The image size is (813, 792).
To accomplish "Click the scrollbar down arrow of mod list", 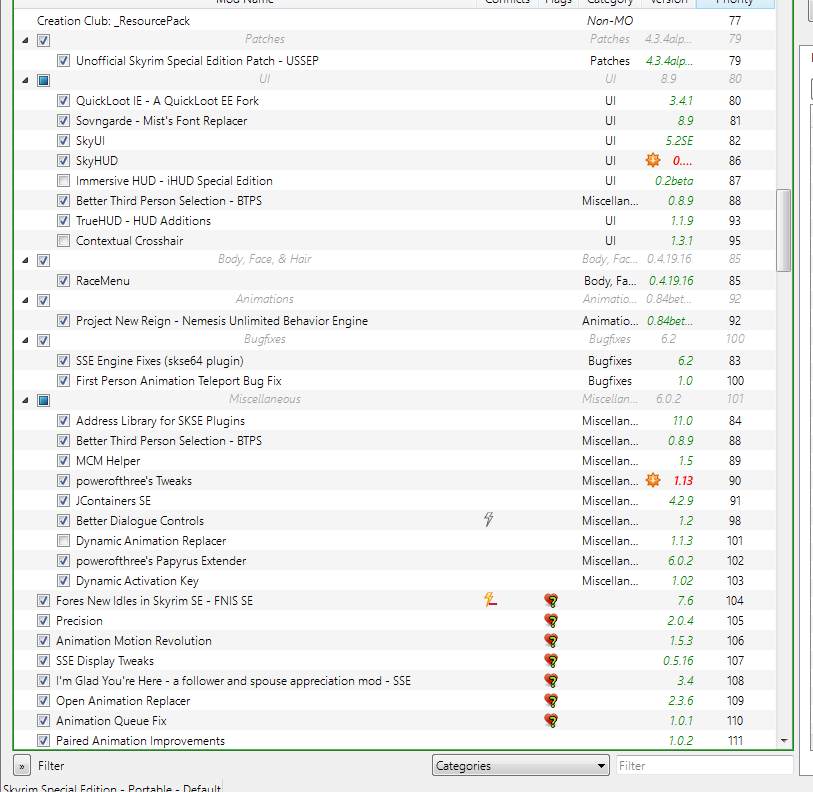I will [784, 741].
